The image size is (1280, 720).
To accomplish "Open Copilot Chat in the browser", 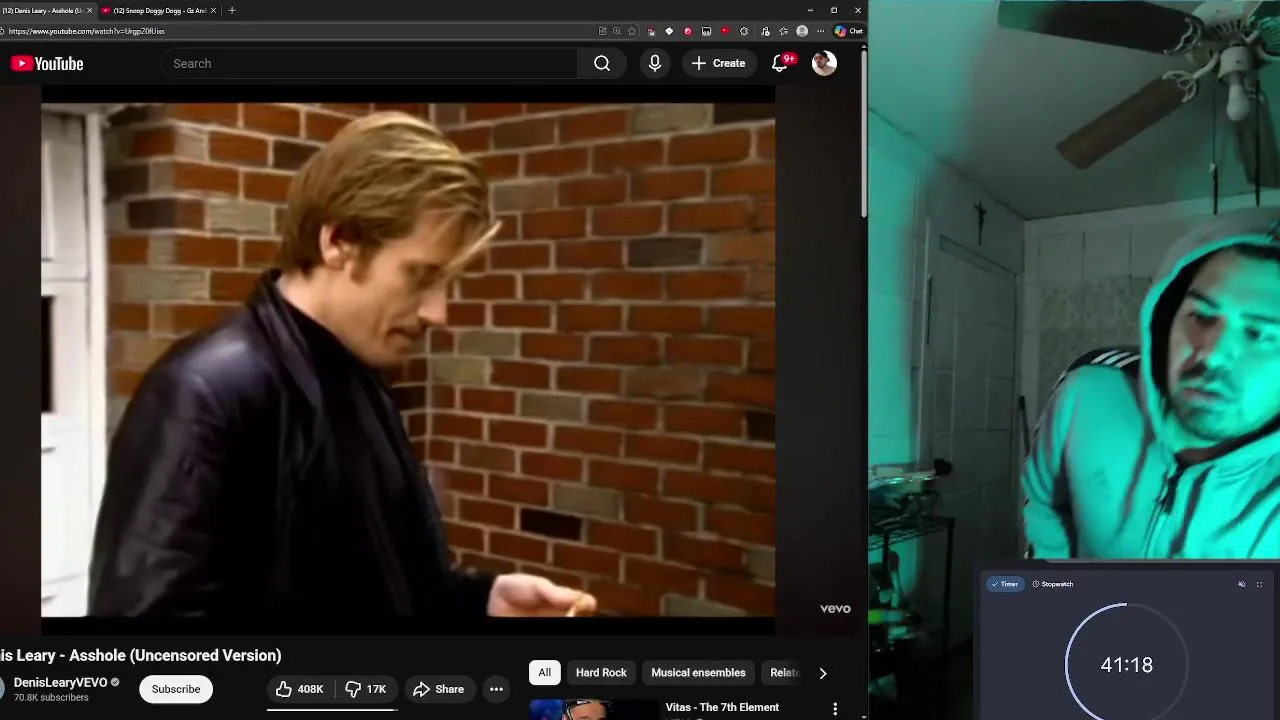I will (849, 31).
